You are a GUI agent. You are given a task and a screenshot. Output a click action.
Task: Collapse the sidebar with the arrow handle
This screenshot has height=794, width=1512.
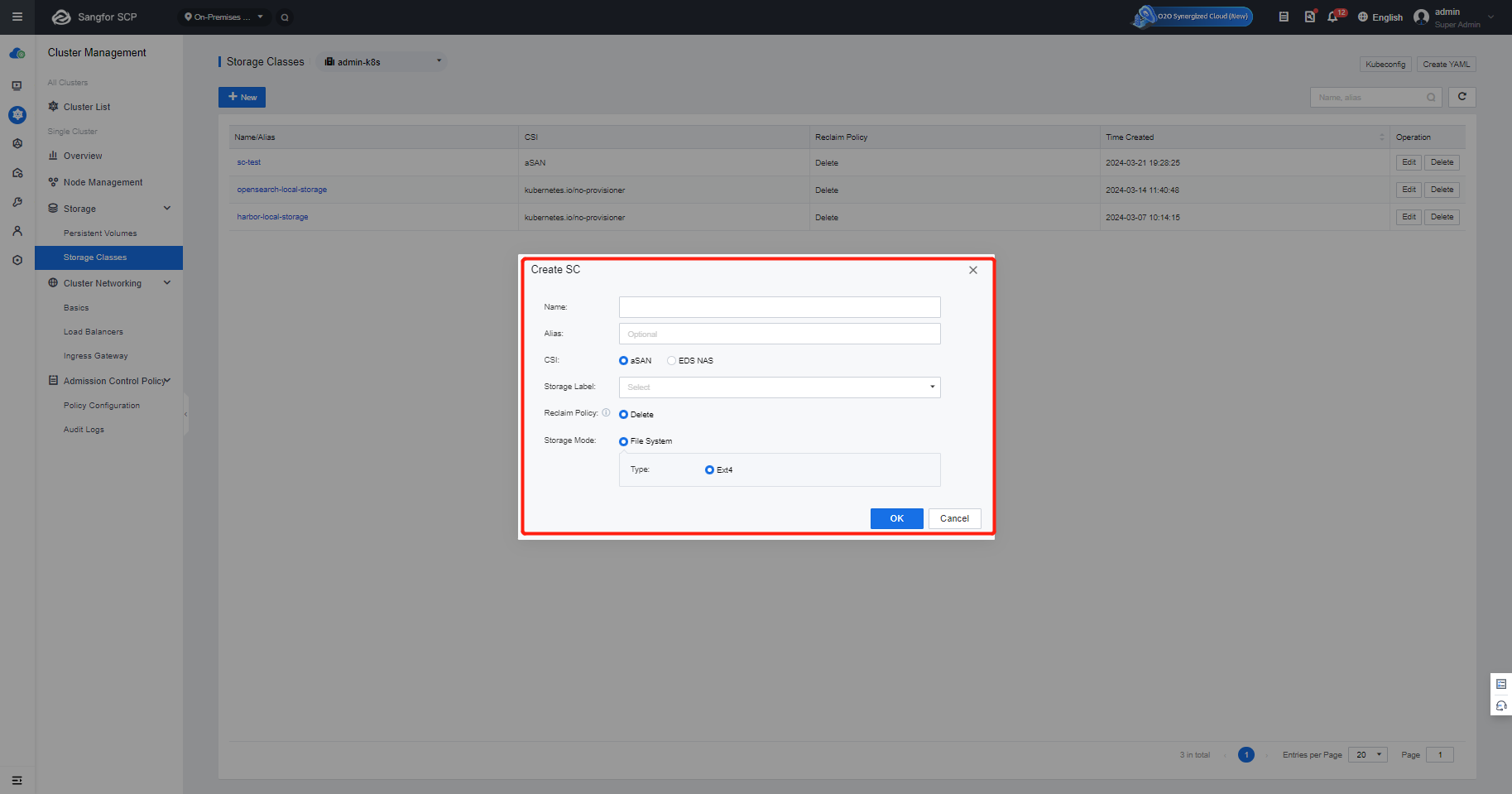185,414
